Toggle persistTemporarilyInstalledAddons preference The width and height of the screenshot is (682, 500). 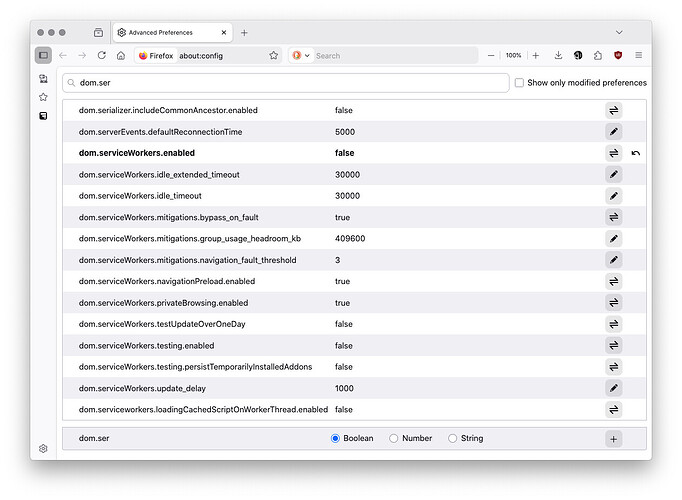[x=614, y=367]
